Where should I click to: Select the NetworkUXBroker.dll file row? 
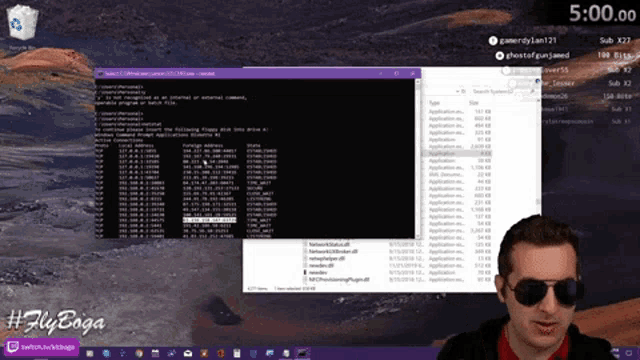click(x=398, y=251)
